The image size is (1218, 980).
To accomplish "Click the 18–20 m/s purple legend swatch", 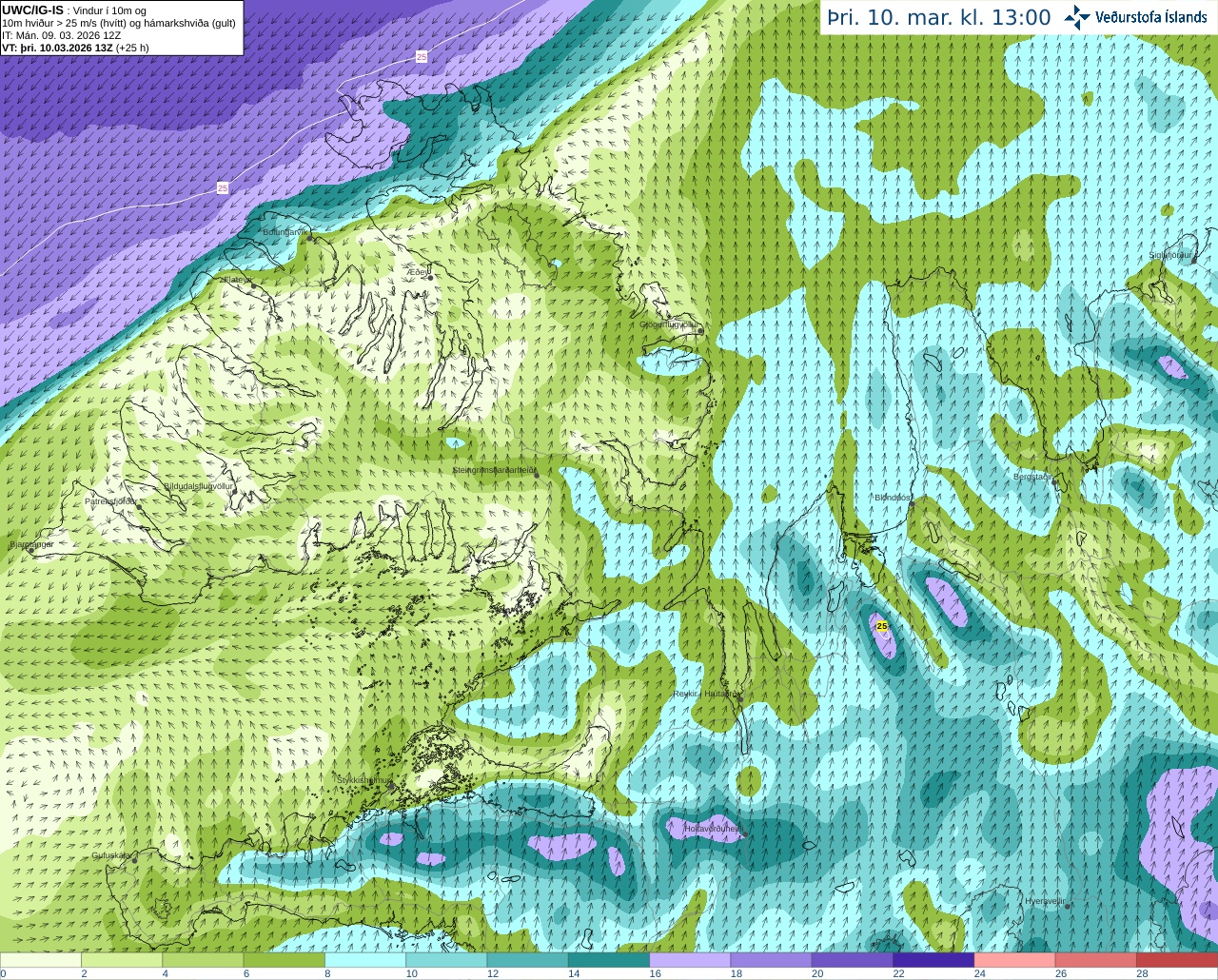I will [x=772, y=960].
